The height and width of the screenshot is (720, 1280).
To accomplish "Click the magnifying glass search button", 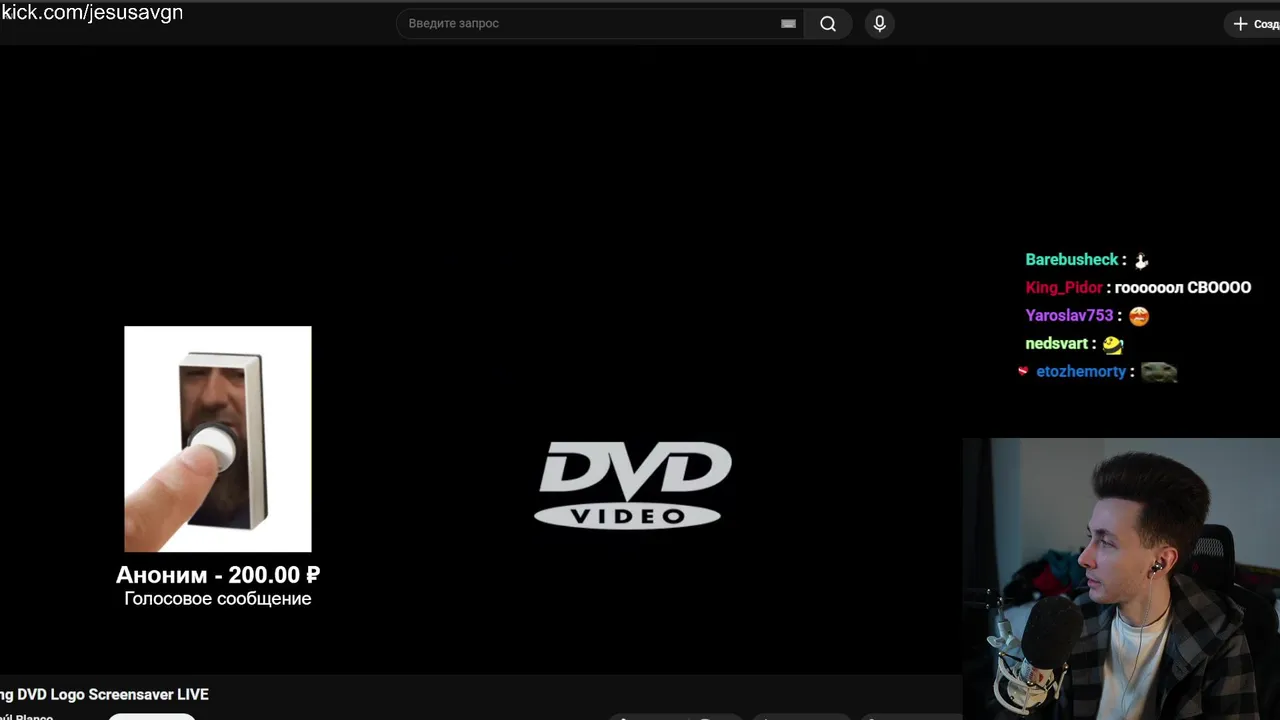I will tap(828, 24).
